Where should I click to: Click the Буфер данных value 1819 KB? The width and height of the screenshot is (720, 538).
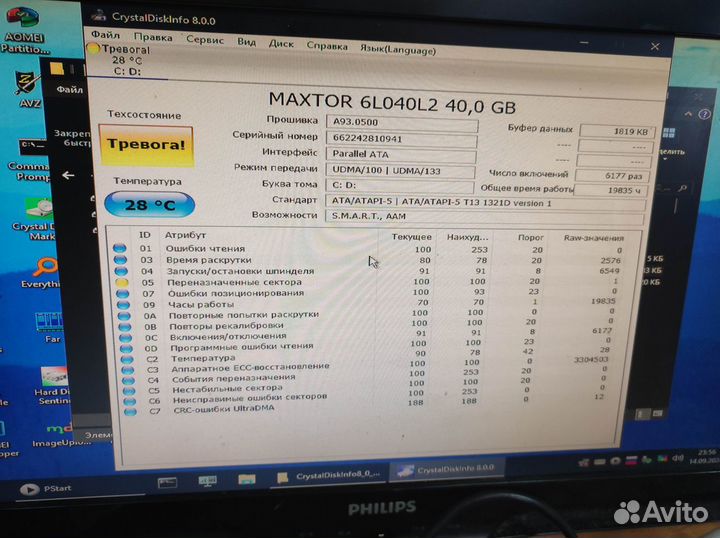[x=617, y=131]
